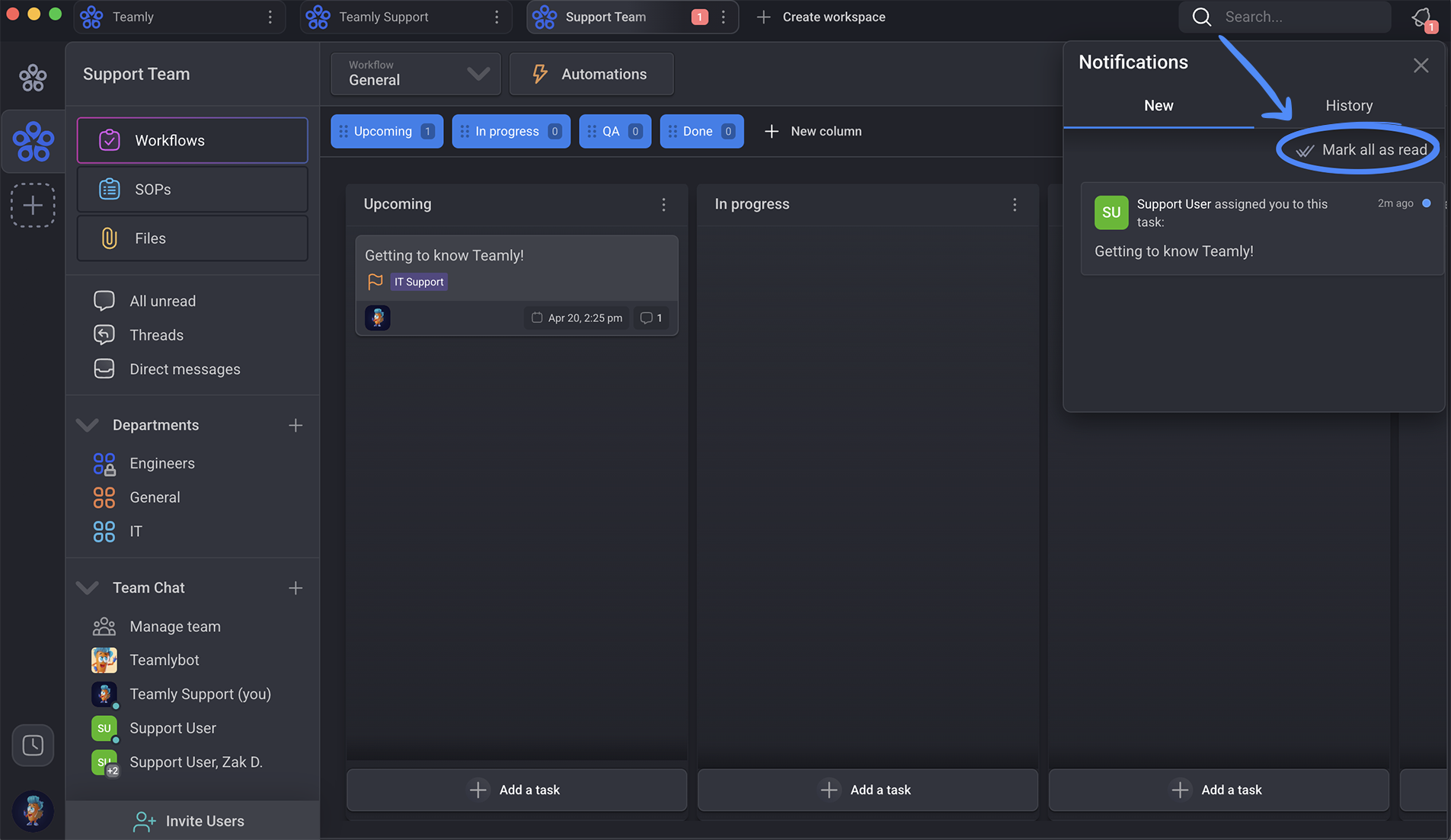
Task: Open the notification bell icon
Action: (x=1421, y=18)
